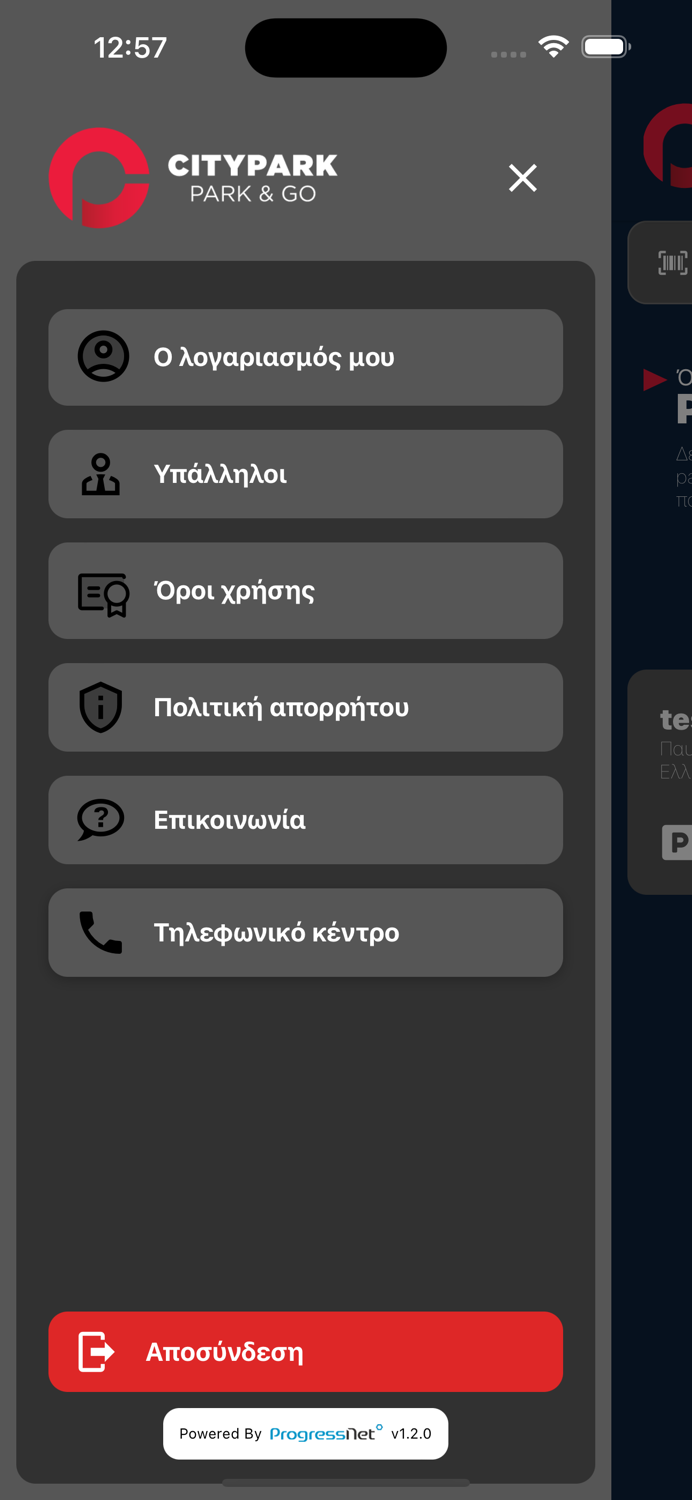Select Όροι χρήσης from the menu

pos(306,591)
